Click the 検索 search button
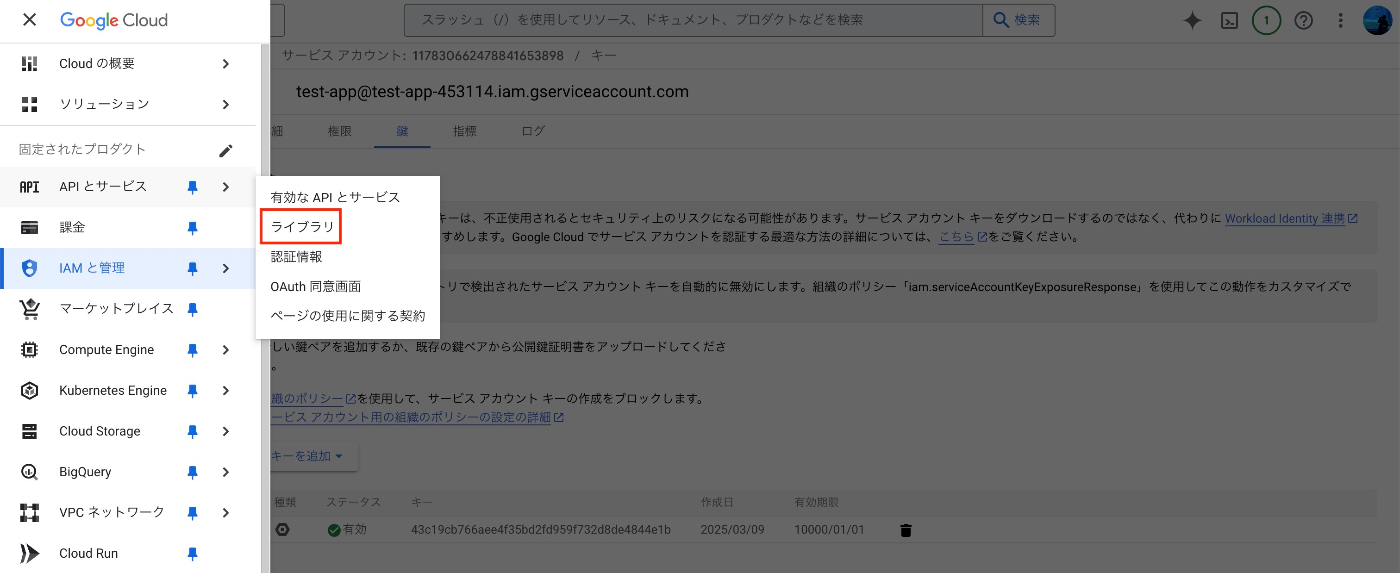1400x573 pixels. pos(1018,20)
